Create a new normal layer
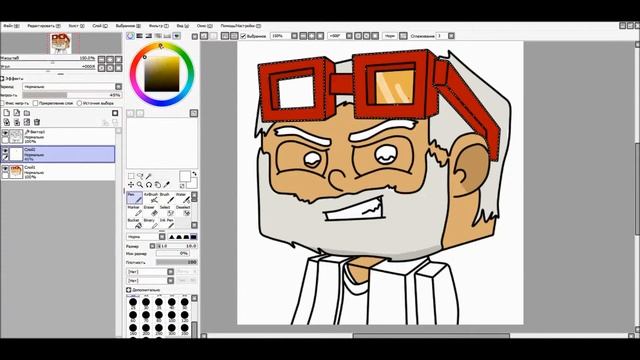The width and height of the screenshot is (640, 360). [x=7, y=113]
